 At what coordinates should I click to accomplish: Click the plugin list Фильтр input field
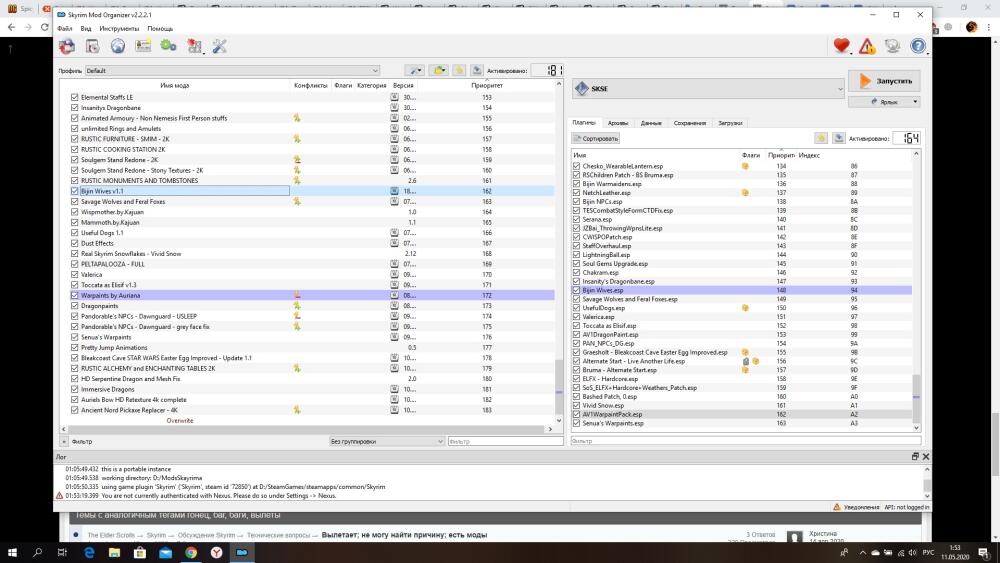tap(746, 441)
